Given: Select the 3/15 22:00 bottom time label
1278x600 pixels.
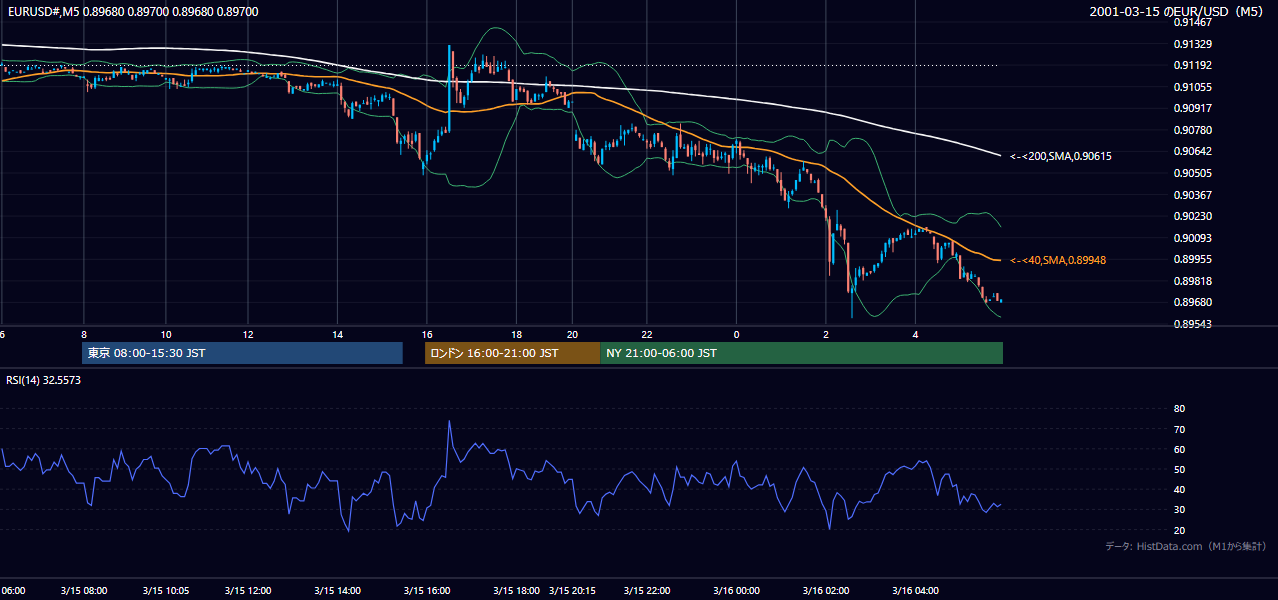Looking at the screenshot, I should [x=647, y=590].
